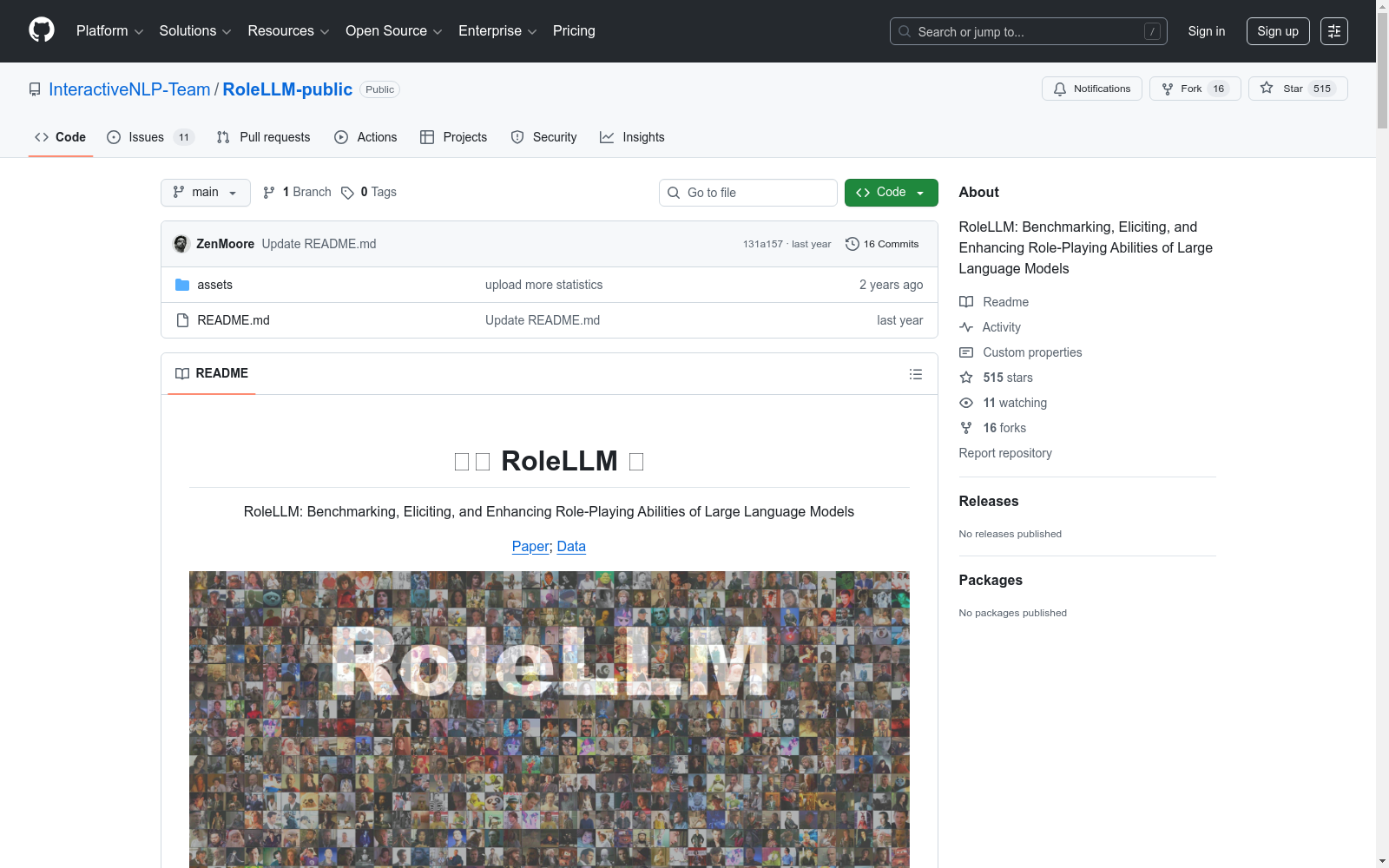
Task: Click the README.md file icon
Action: [182, 320]
